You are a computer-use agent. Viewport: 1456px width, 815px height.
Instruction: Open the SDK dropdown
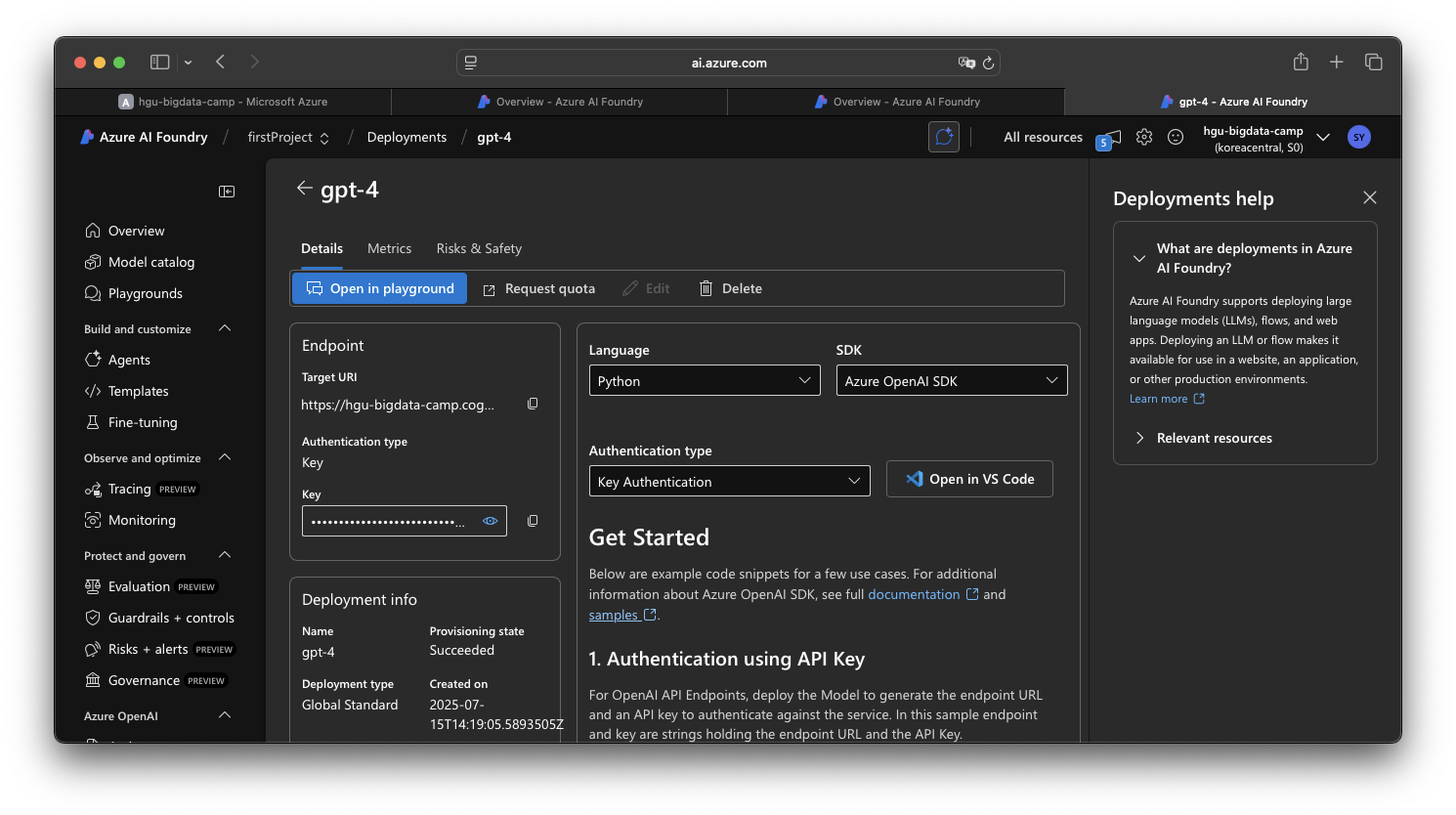coord(952,380)
